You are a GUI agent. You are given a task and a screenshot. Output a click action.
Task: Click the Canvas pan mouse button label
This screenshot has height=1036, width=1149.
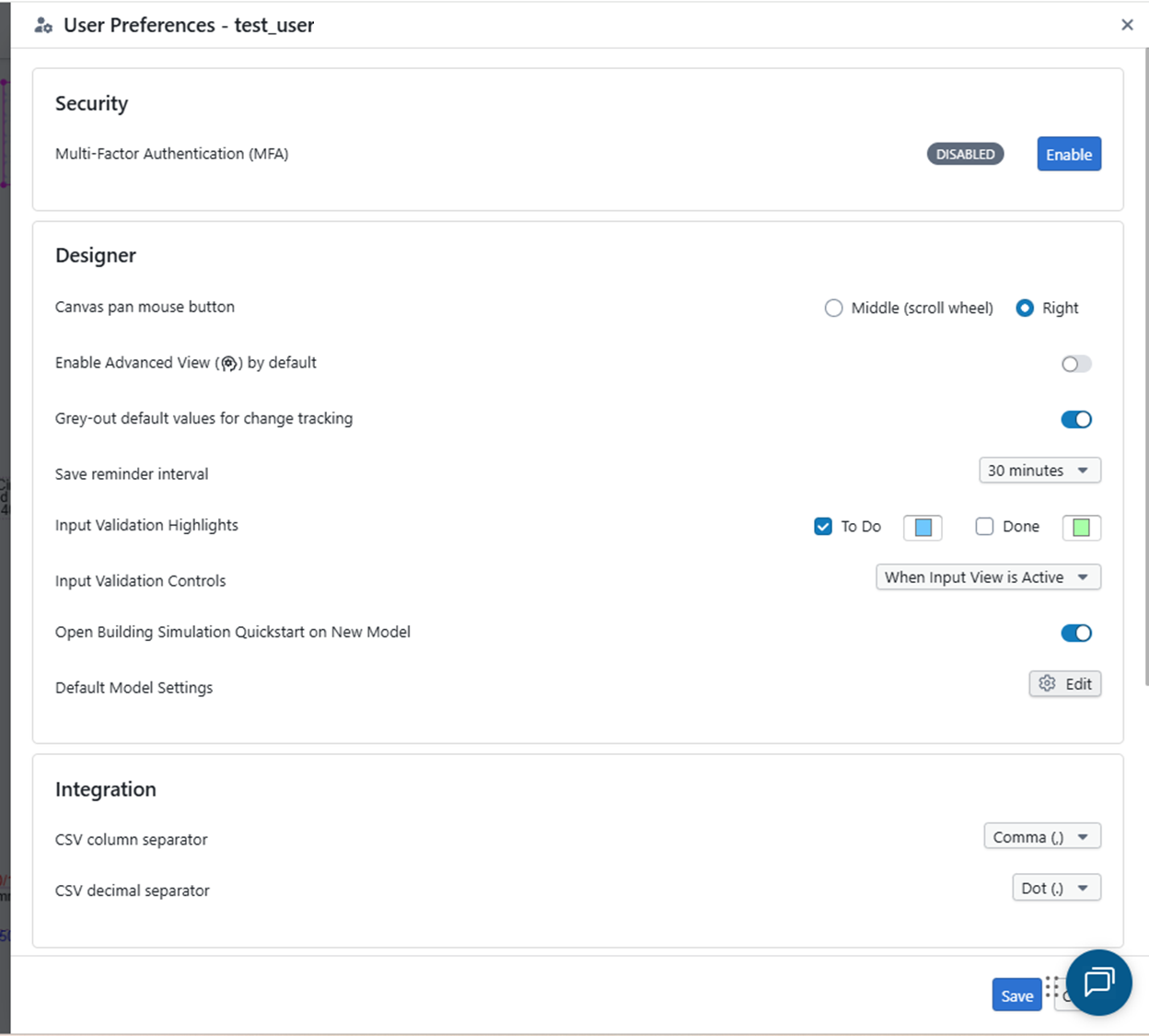click(x=145, y=307)
